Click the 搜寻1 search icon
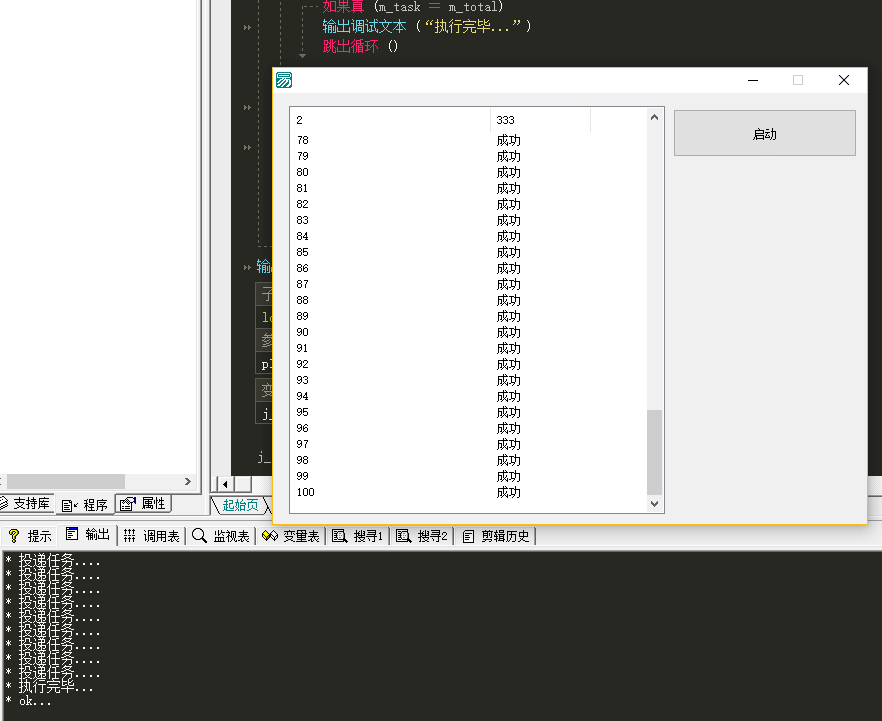The image size is (882, 721). (339, 536)
